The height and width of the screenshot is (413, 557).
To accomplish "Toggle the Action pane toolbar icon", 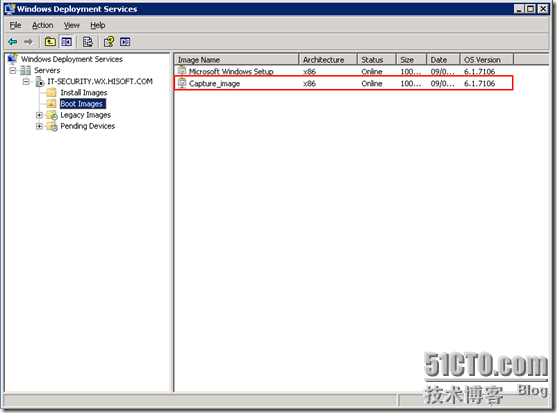I will point(125,42).
